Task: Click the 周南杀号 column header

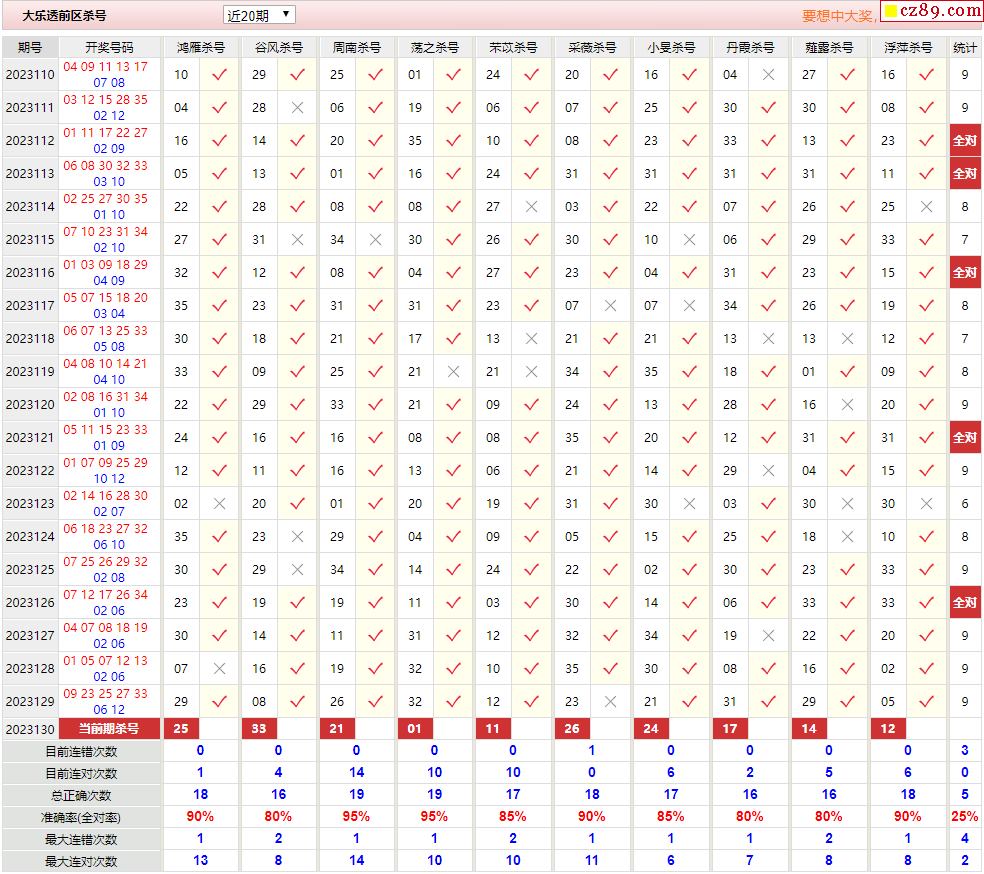Action: point(356,48)
